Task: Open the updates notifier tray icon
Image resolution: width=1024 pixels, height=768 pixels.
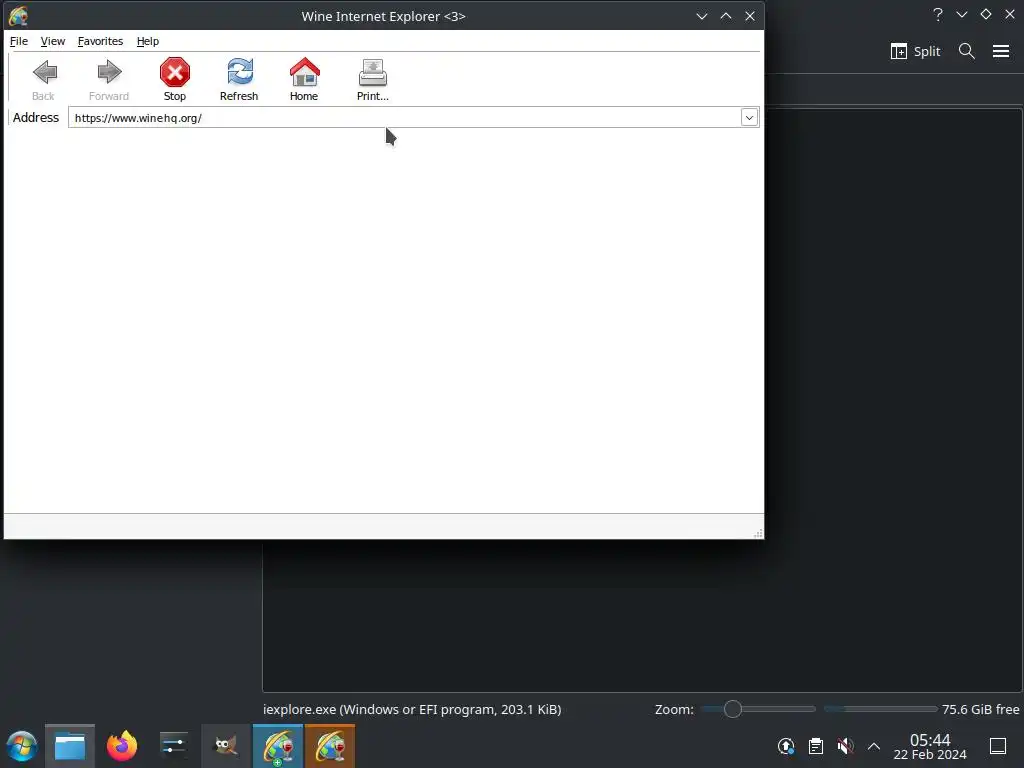Action: point(786,746)
